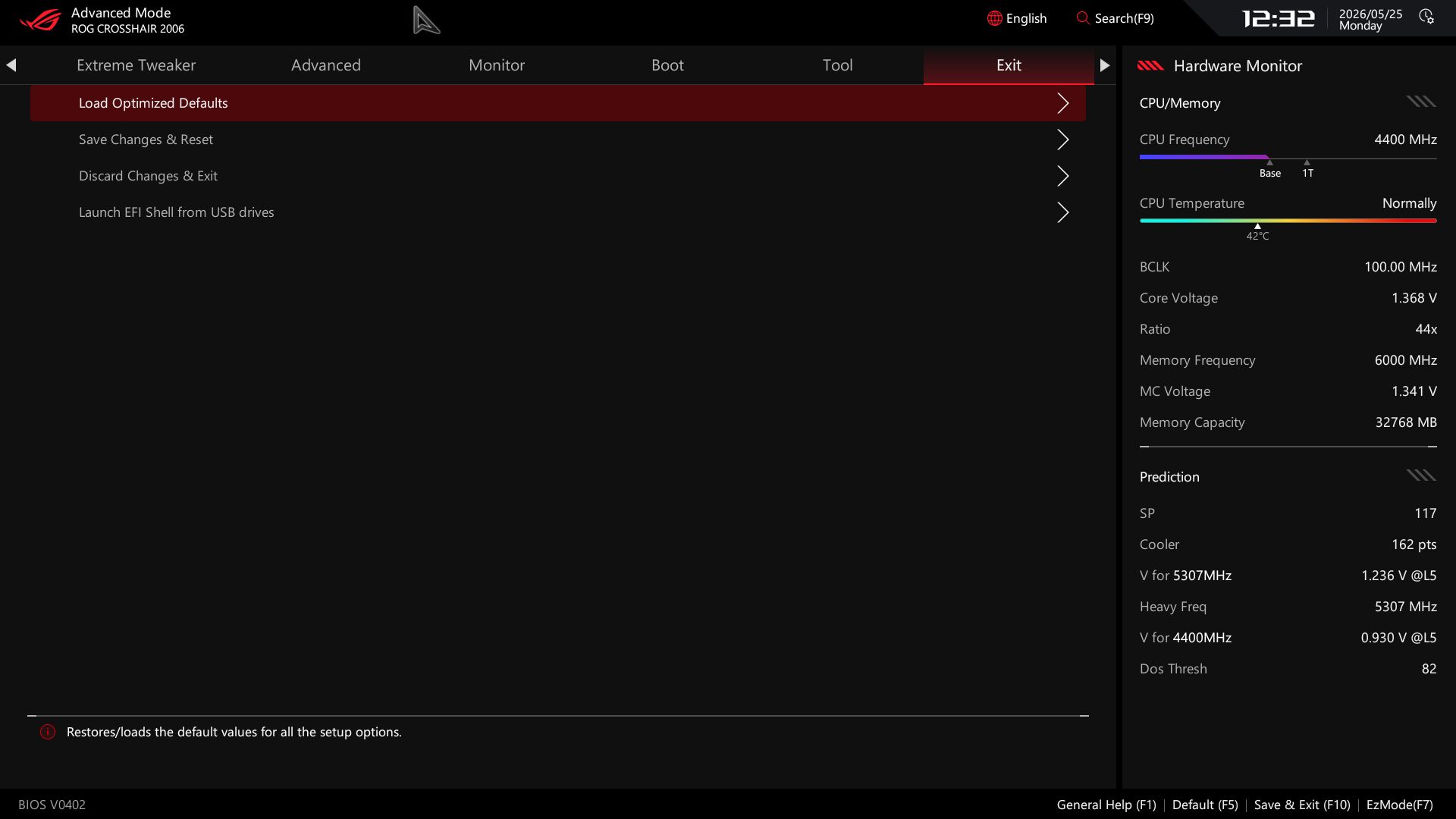The height and width of the screenshot is (819, 1456).
Task: Switch to EzMode(F7)
Action: click(x=1399, y=805)
